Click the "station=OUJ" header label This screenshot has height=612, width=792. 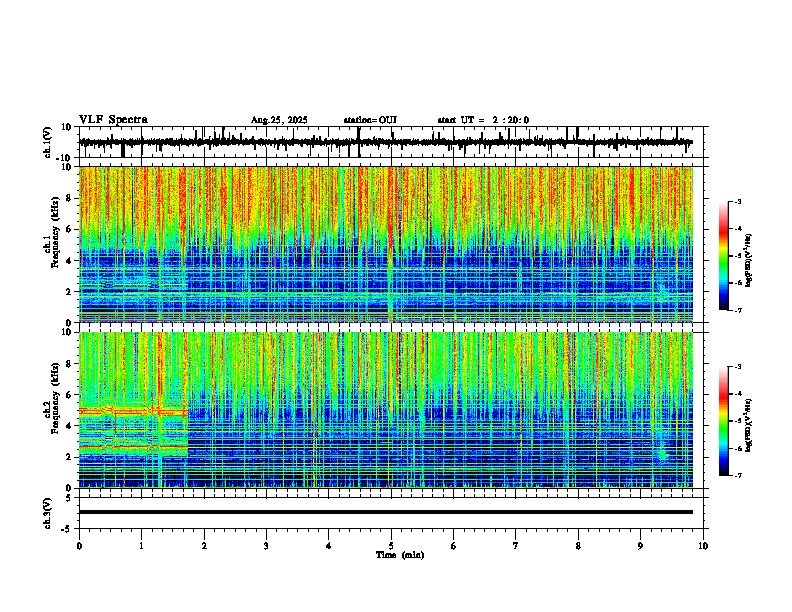[x=370, y=120]
